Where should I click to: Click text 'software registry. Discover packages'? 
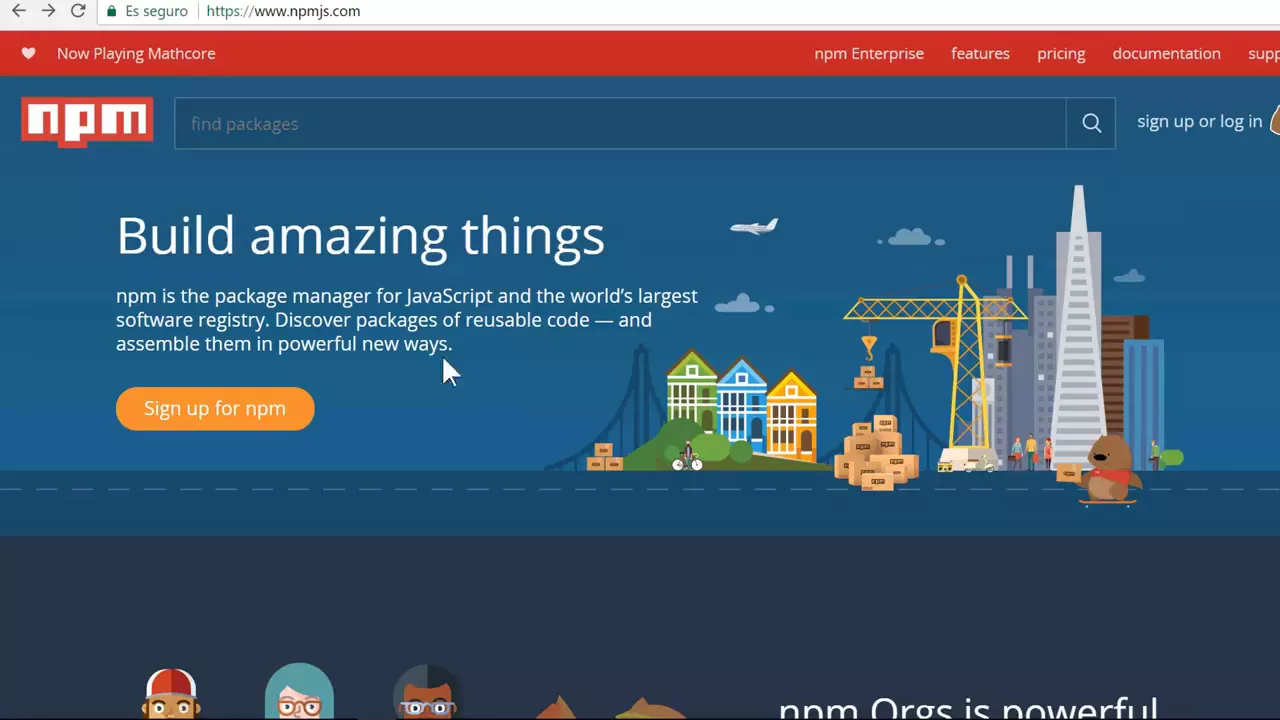click(x=276, y=320)
